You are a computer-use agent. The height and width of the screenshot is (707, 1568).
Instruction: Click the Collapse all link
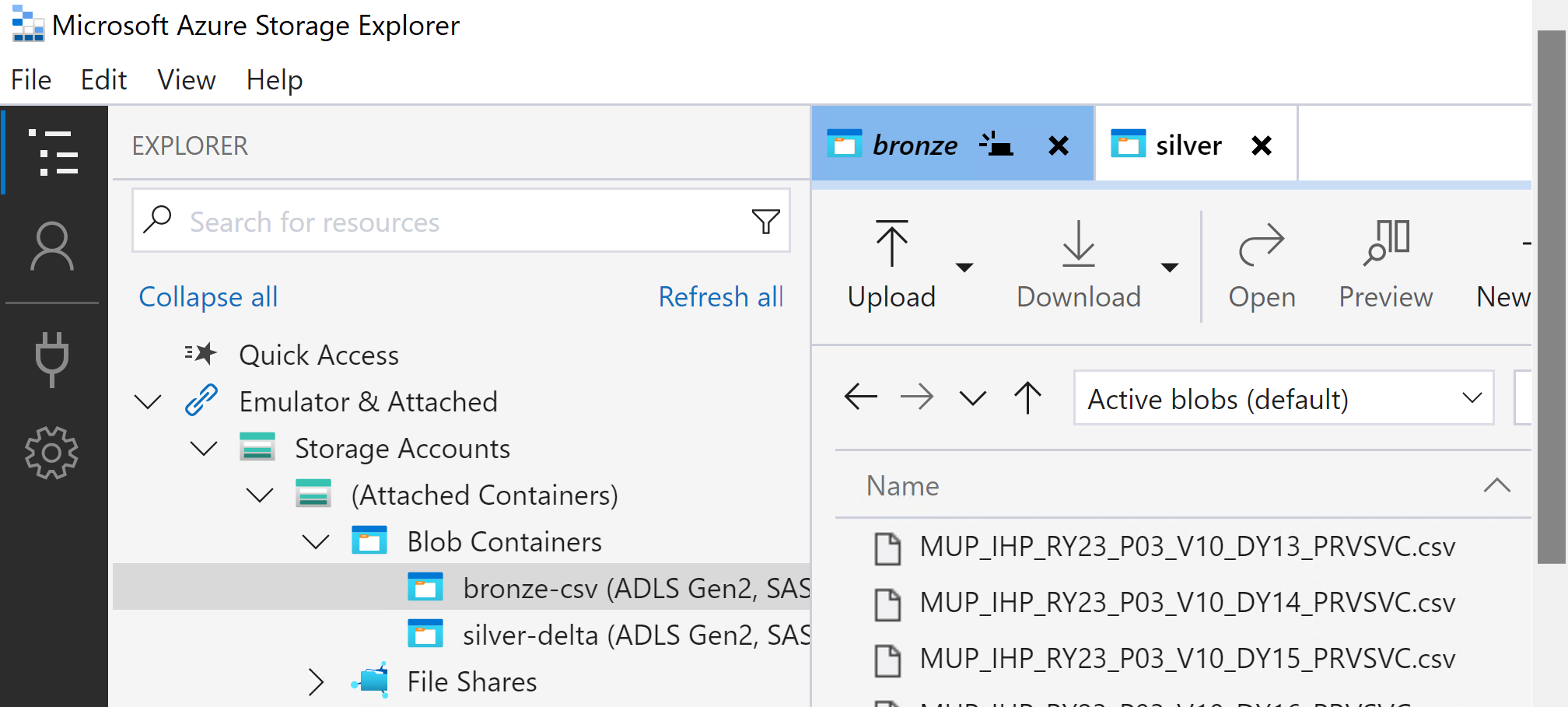(208, 296)
